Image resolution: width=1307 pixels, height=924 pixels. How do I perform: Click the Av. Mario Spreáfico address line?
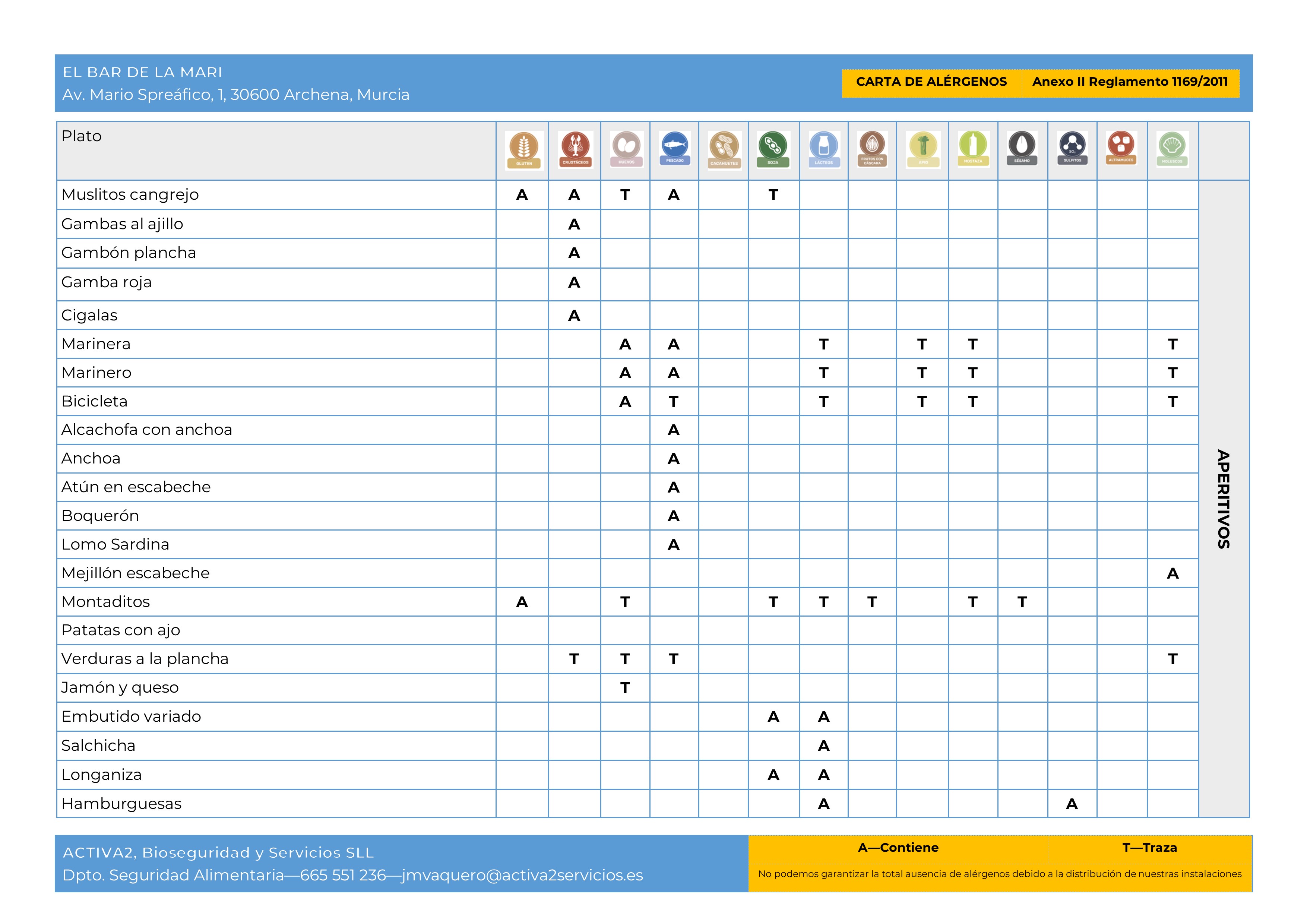click(x=236, y=95)
